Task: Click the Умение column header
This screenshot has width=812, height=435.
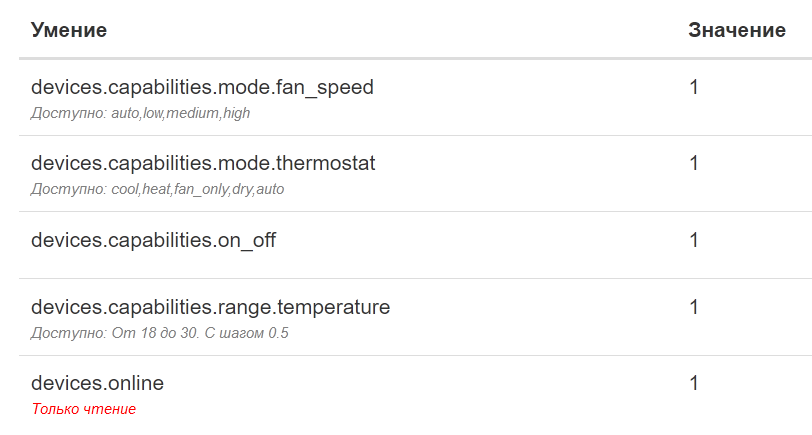Action: point(69,31)
